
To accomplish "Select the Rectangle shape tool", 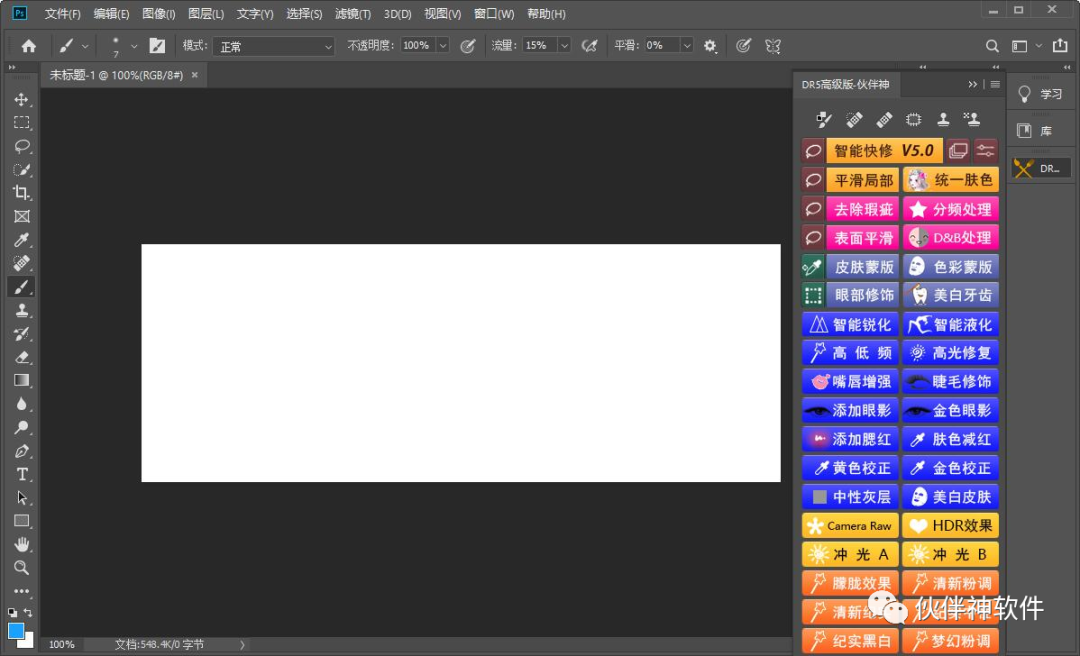I will tap(21, 521).
